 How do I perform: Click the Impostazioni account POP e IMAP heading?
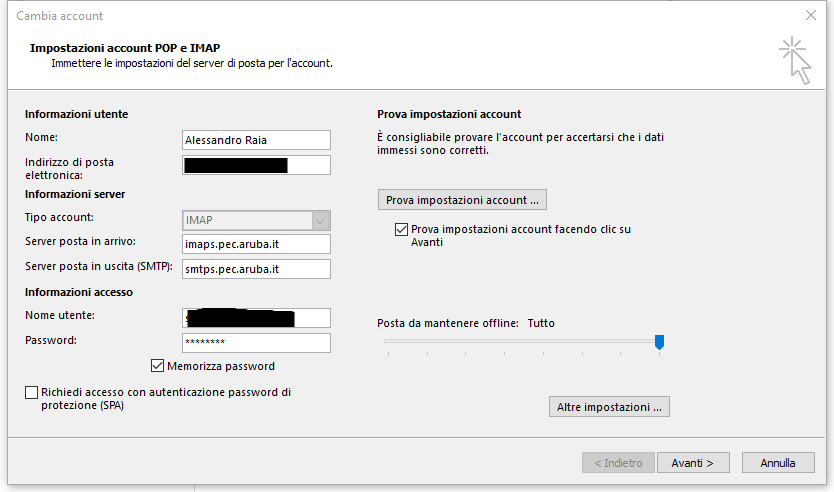(125, 48)
